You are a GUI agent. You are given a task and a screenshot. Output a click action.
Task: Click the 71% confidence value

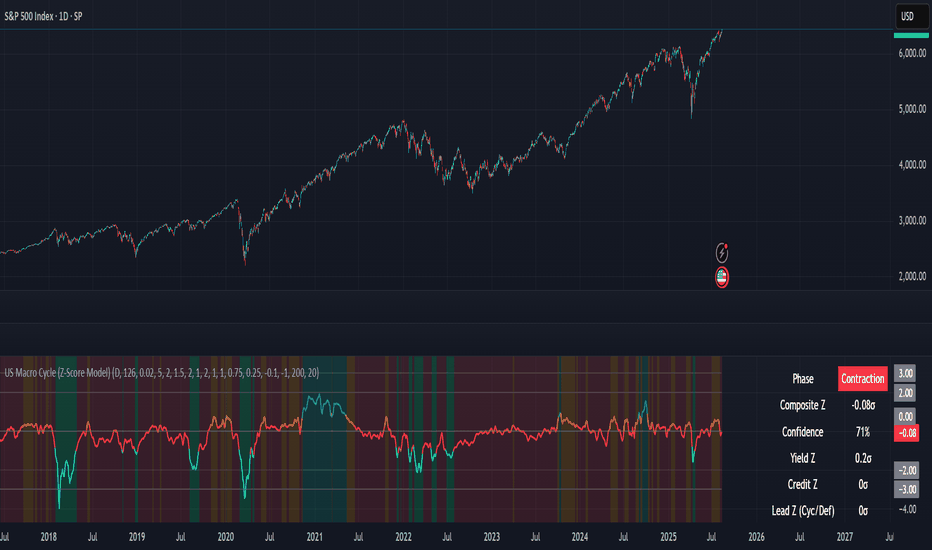863,432
